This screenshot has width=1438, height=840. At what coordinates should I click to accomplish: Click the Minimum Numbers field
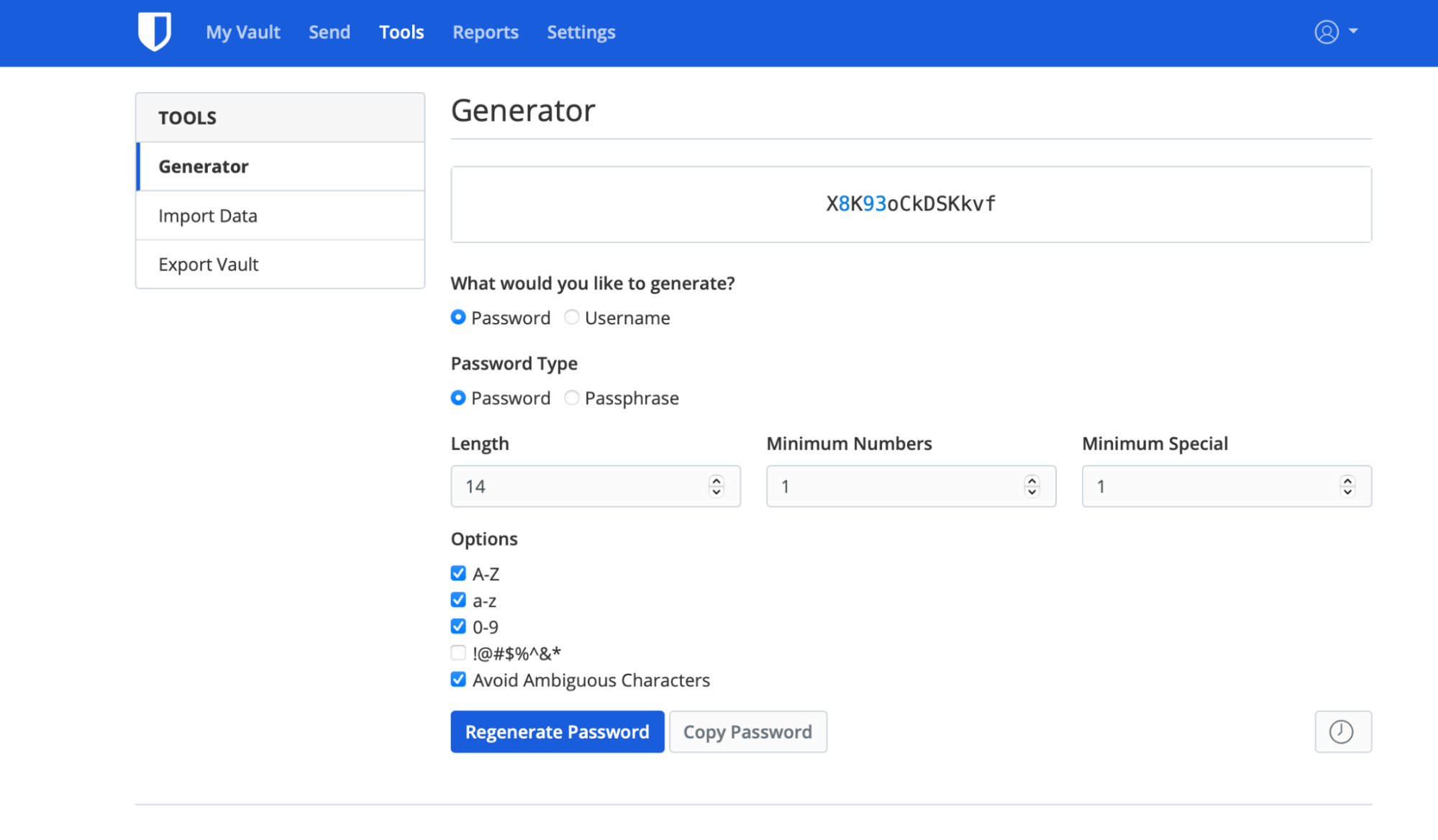[x=911, y=486]
